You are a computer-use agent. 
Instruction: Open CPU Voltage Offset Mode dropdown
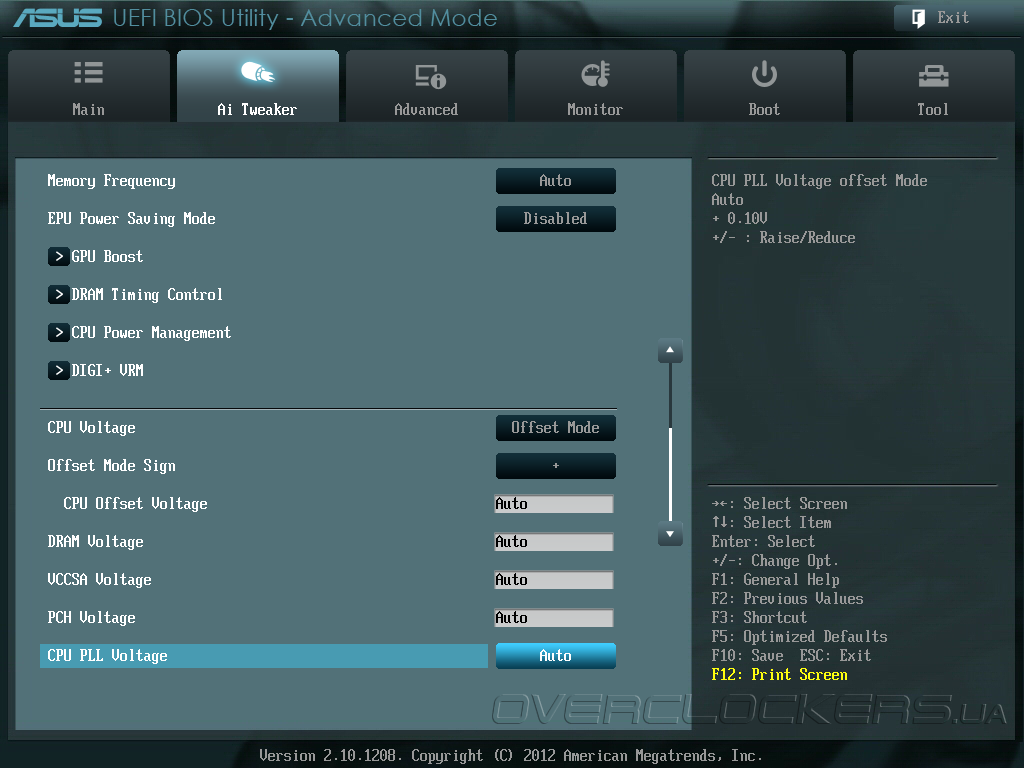[556, 428]
